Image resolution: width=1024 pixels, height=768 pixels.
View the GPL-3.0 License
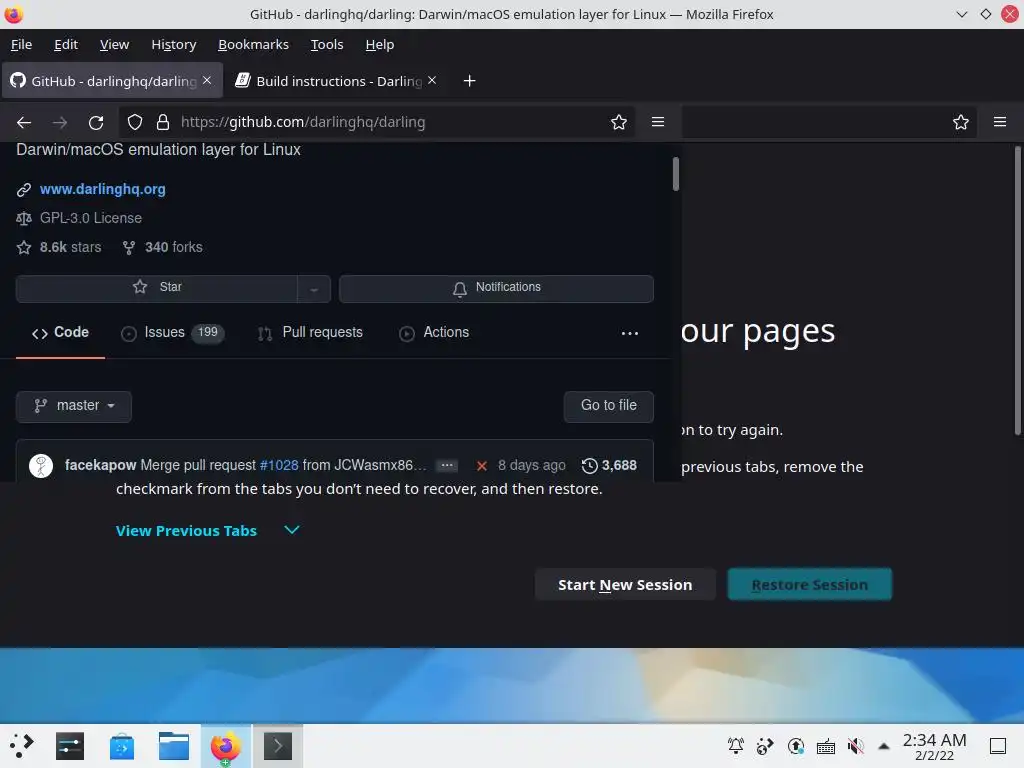click(x=91, y=218)
